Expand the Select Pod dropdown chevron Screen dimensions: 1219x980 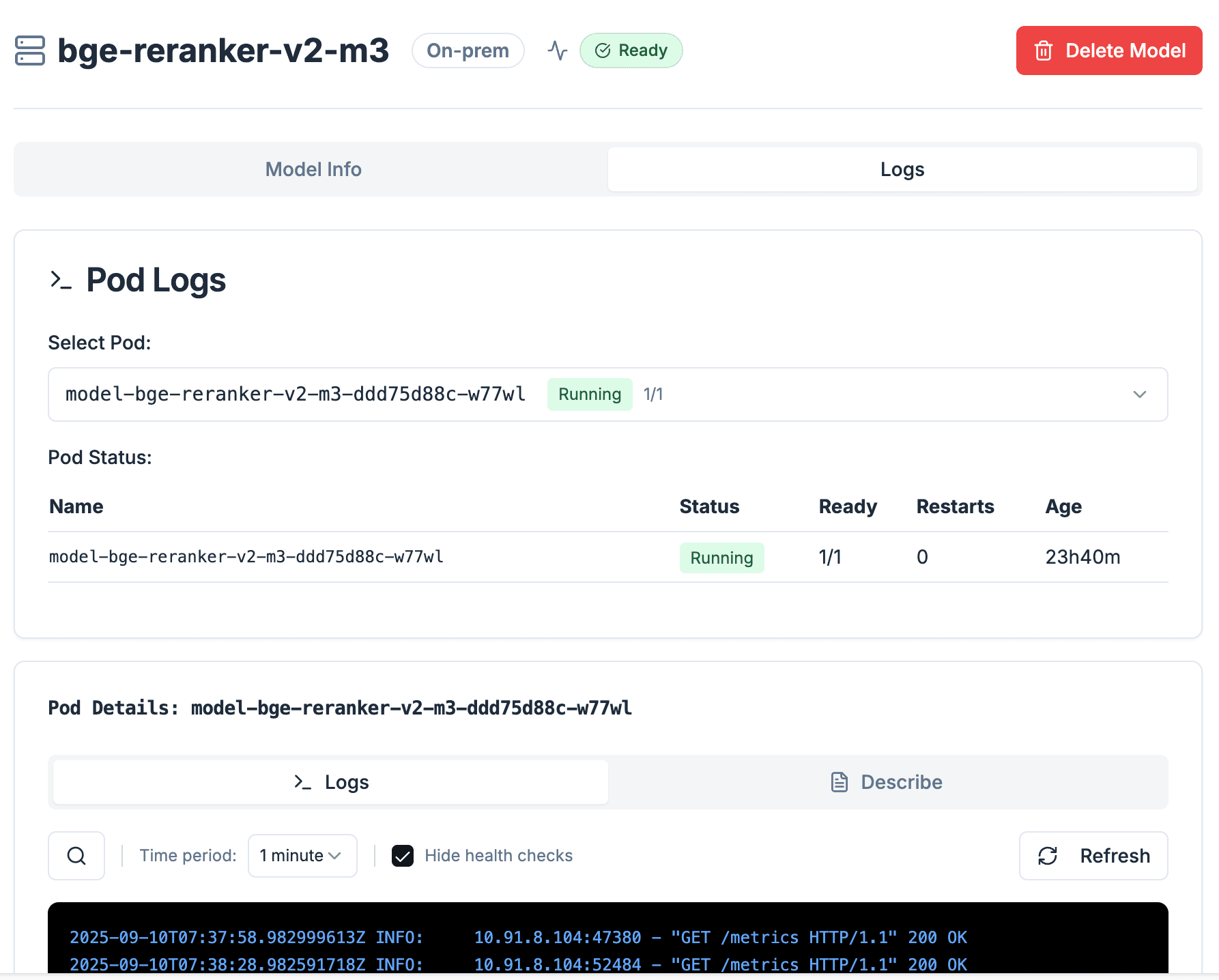coord(1139,394)
